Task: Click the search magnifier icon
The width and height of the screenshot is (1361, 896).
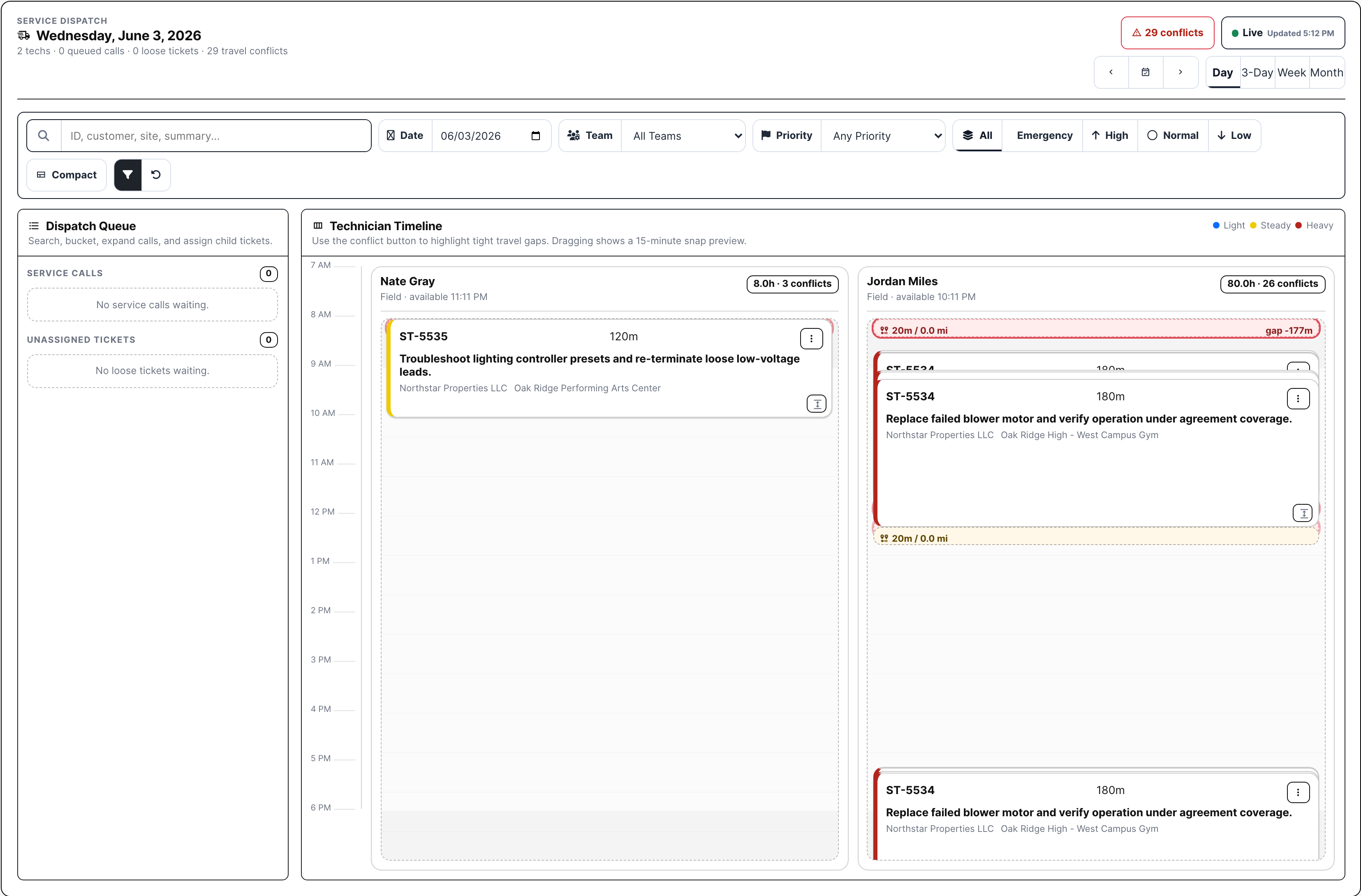Action: coord(44,136)
